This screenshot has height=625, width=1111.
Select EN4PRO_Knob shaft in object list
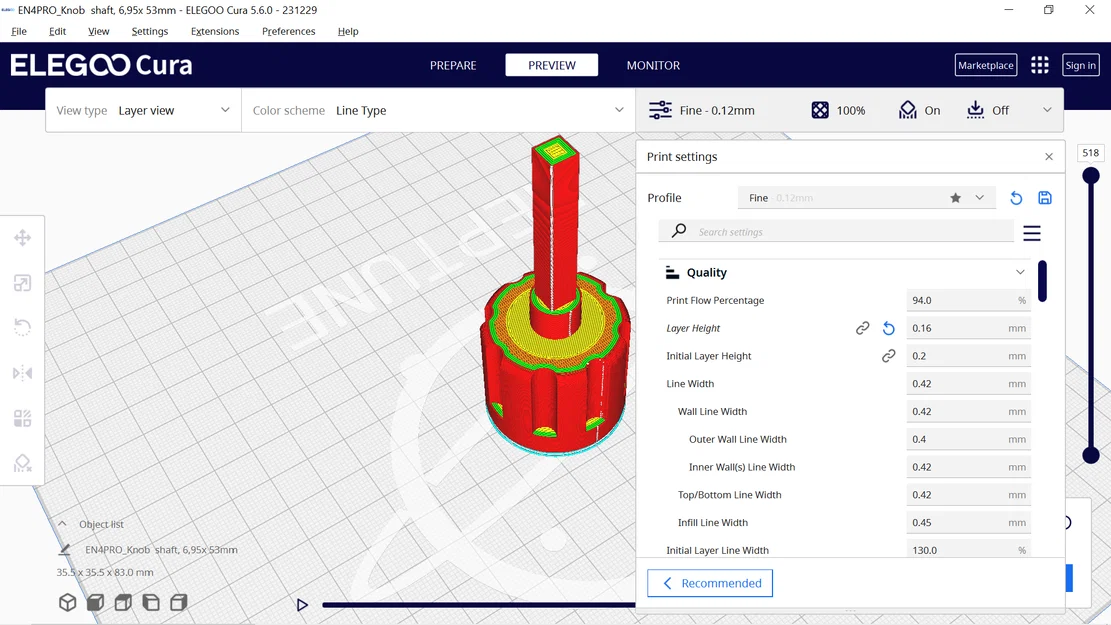coord(161,549)
